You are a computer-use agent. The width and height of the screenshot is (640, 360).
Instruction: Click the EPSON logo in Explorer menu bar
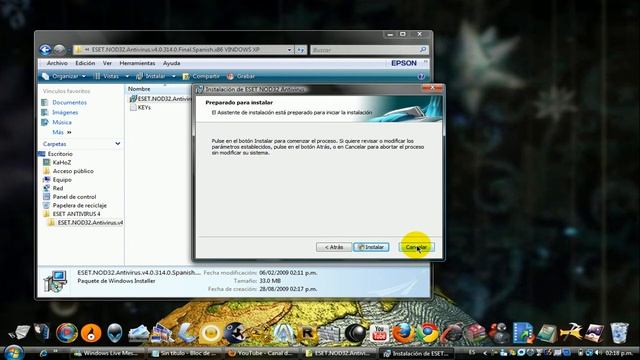[404, 63]
